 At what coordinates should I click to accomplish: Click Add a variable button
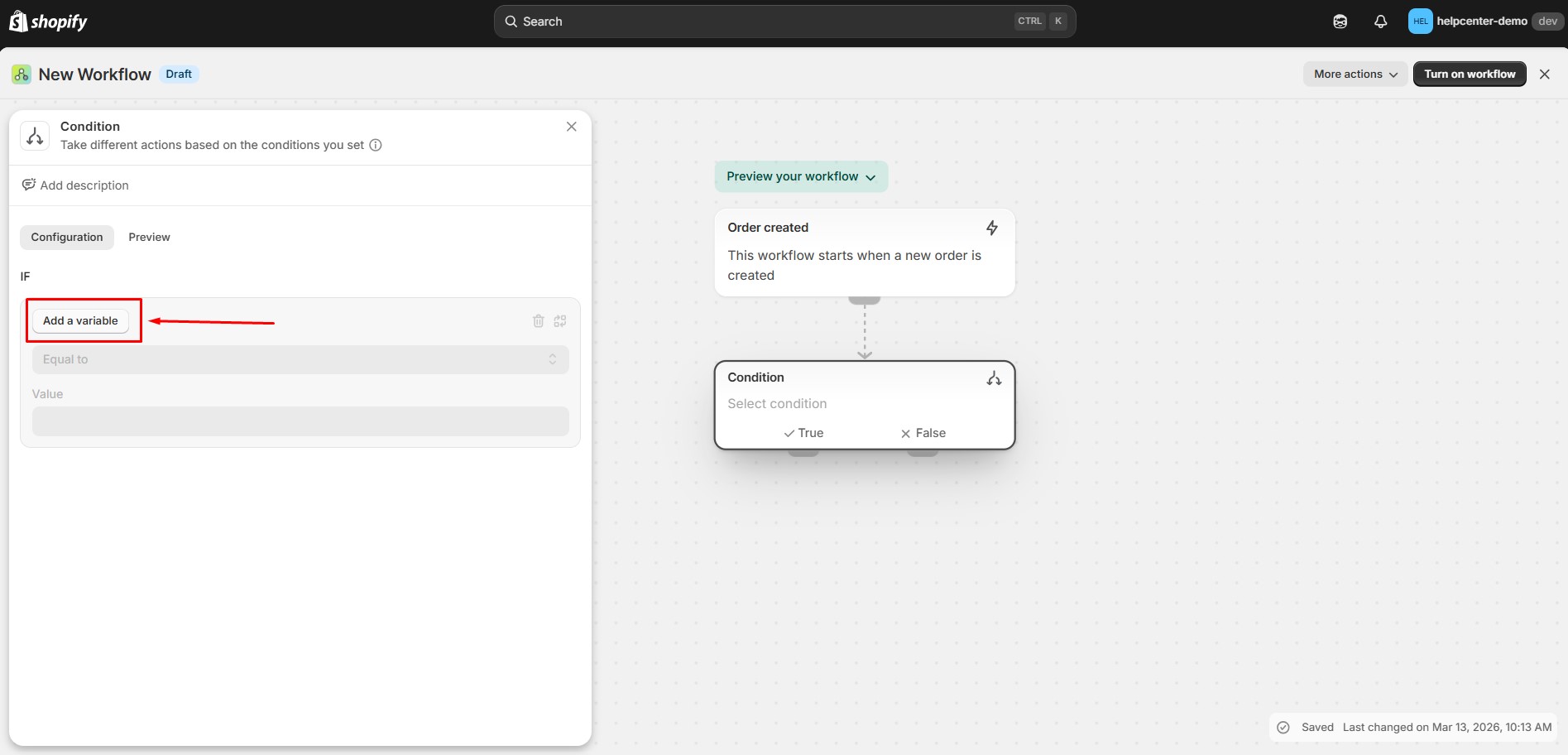click(80, 320)
